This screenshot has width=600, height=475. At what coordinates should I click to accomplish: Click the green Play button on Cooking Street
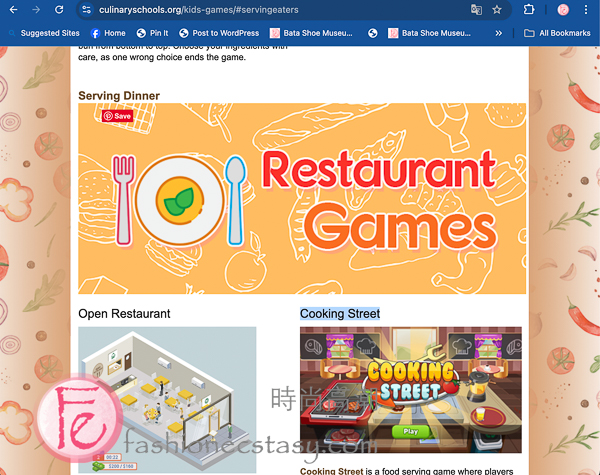pos(410,431)
